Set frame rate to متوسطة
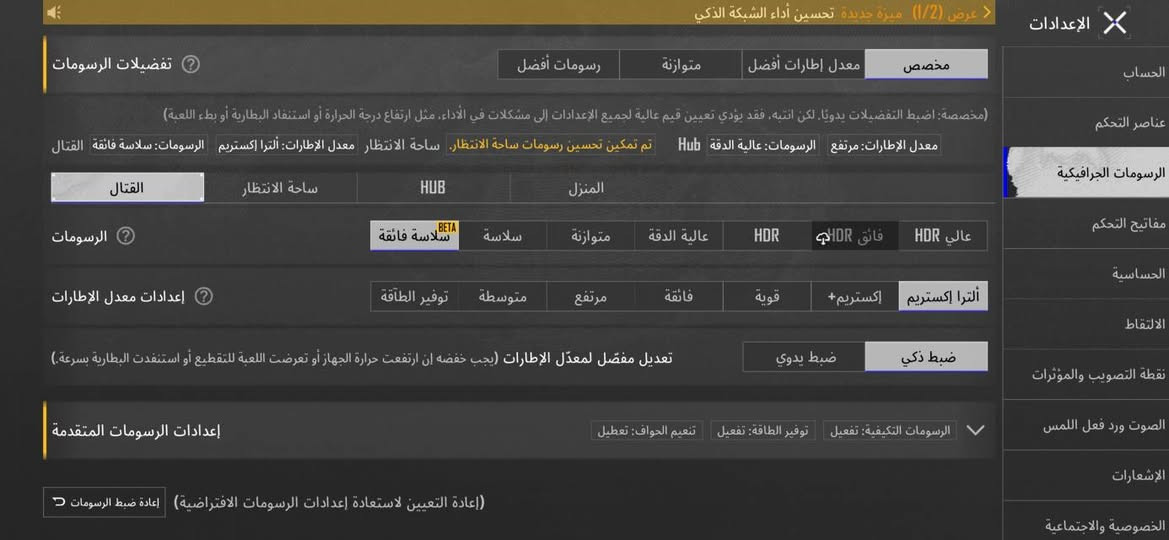 point(502,296)
